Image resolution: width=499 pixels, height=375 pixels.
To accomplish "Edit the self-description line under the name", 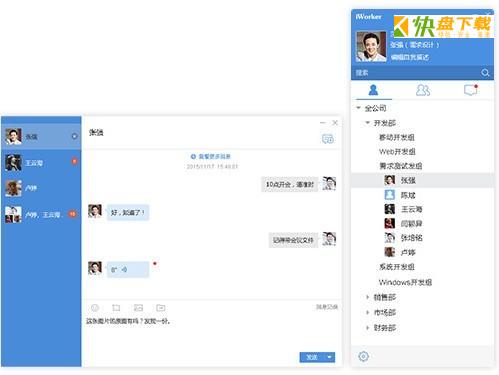I will (410, 57).
